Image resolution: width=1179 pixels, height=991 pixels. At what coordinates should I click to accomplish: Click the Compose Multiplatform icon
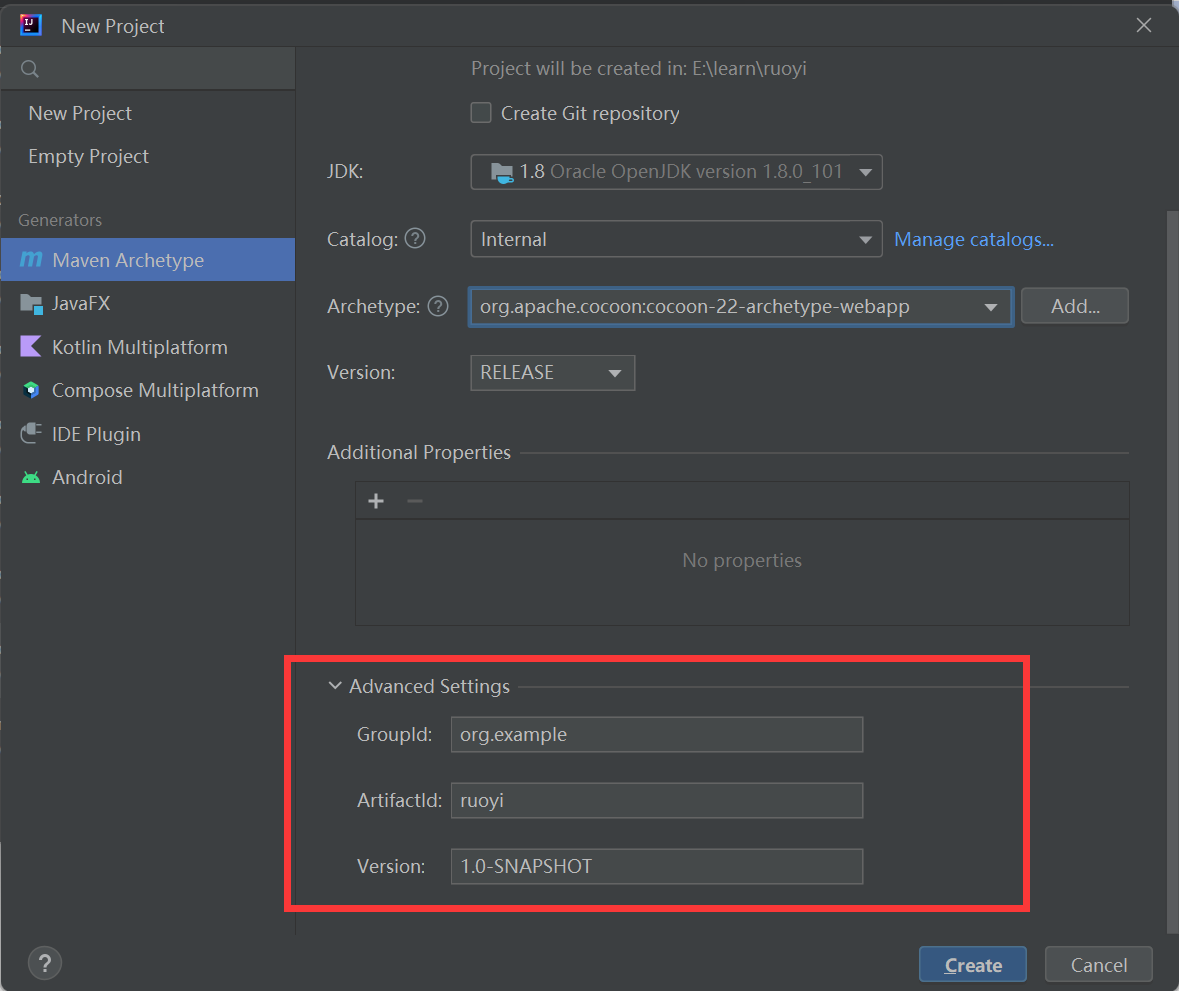click(x=31, y=390)
